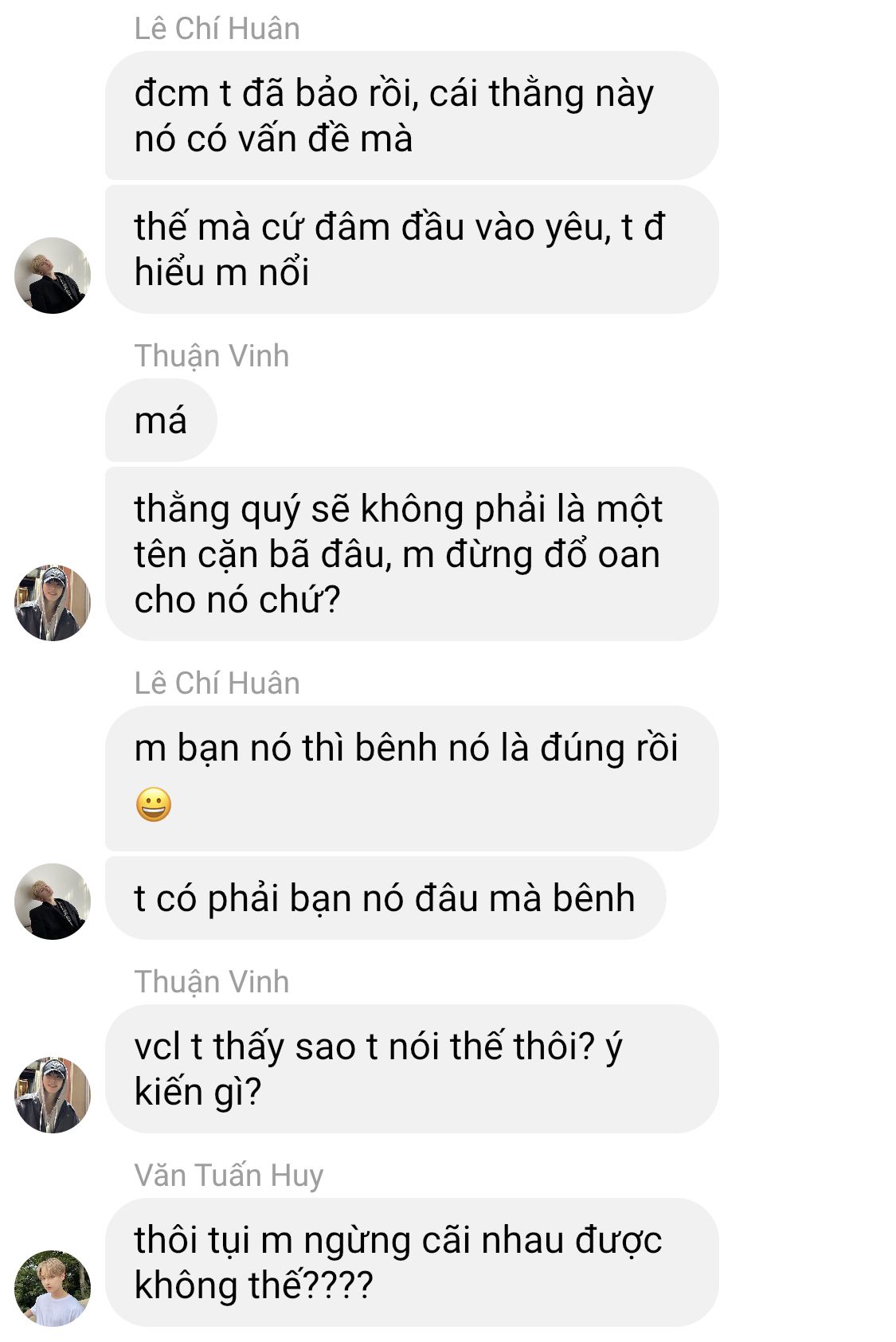Select the message 'm bạn nó thì bênh nó'
The height and width of the screenshot is (1342, 896).
(x=412, y=779)
